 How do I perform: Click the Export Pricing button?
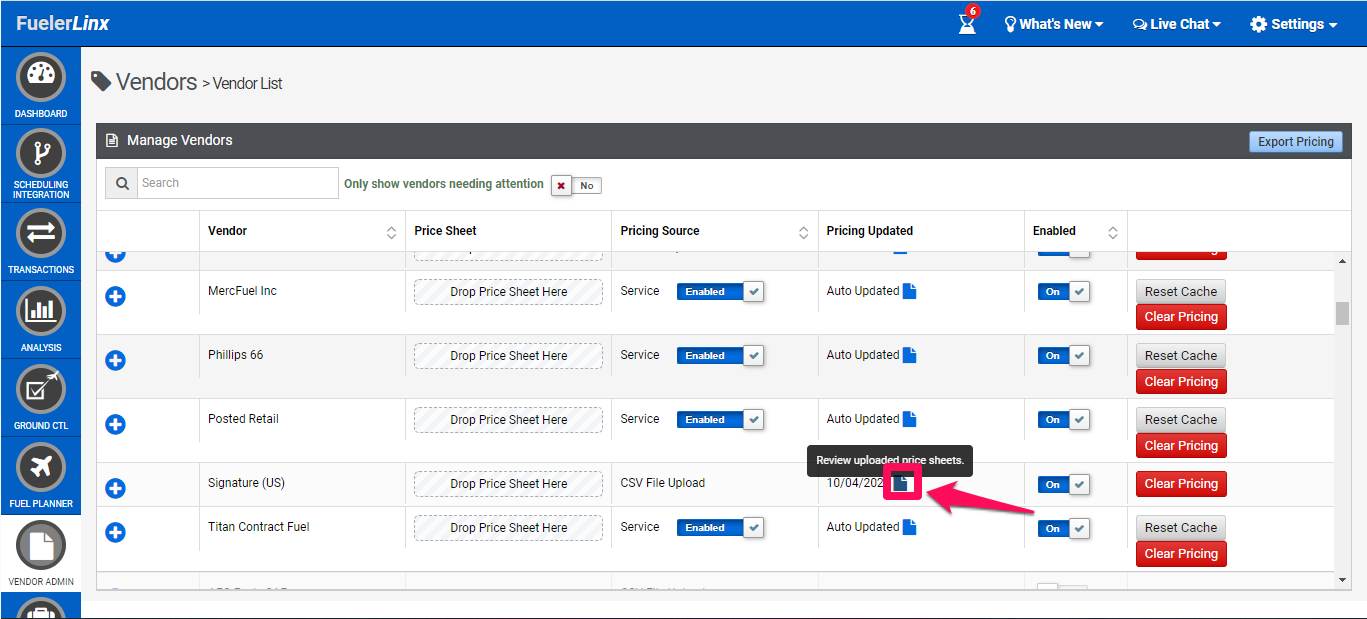pyautogui.click(x=1296, y=142)
